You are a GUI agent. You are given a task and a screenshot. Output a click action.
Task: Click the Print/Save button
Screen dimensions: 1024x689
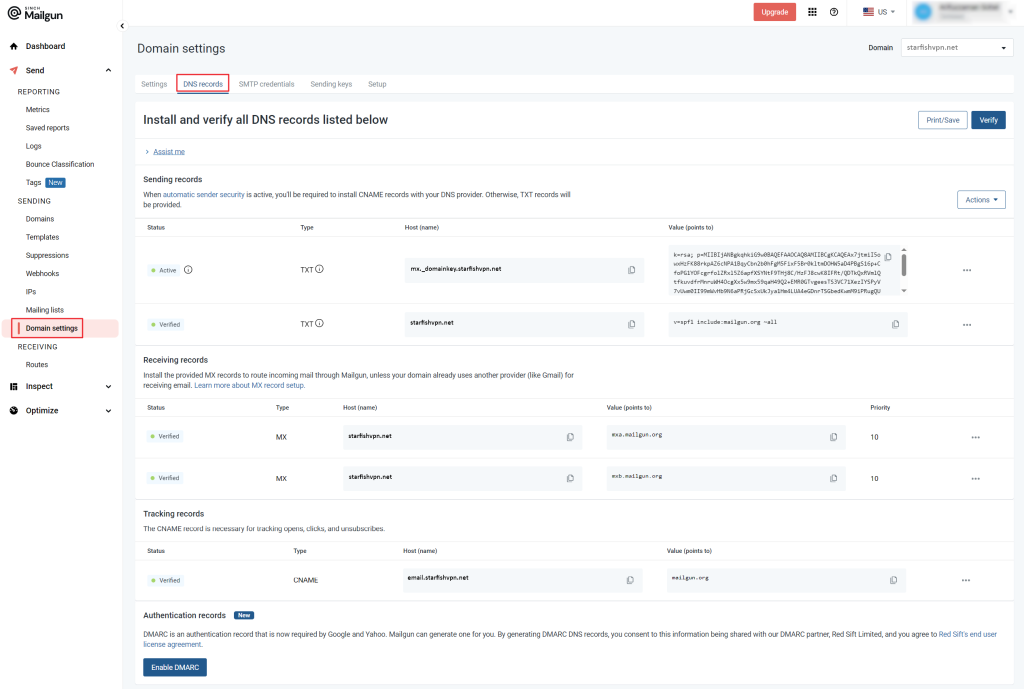coord(942,120)
